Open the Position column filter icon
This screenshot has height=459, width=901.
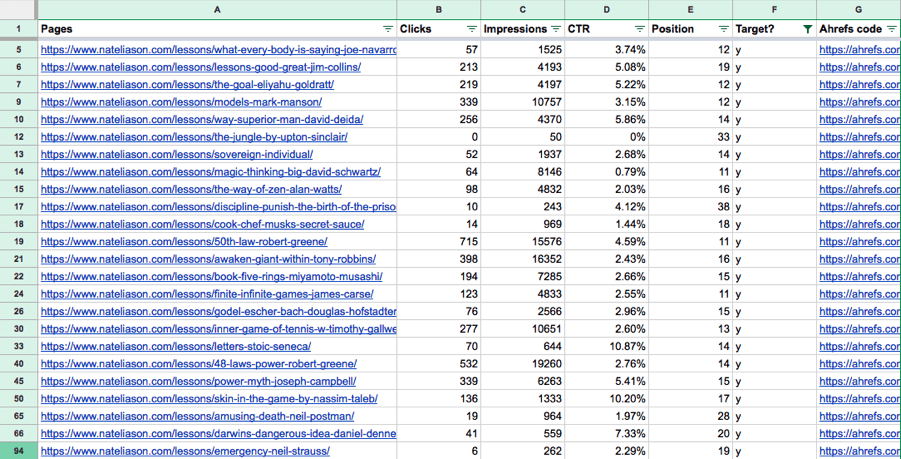click(x=723, y=29)
